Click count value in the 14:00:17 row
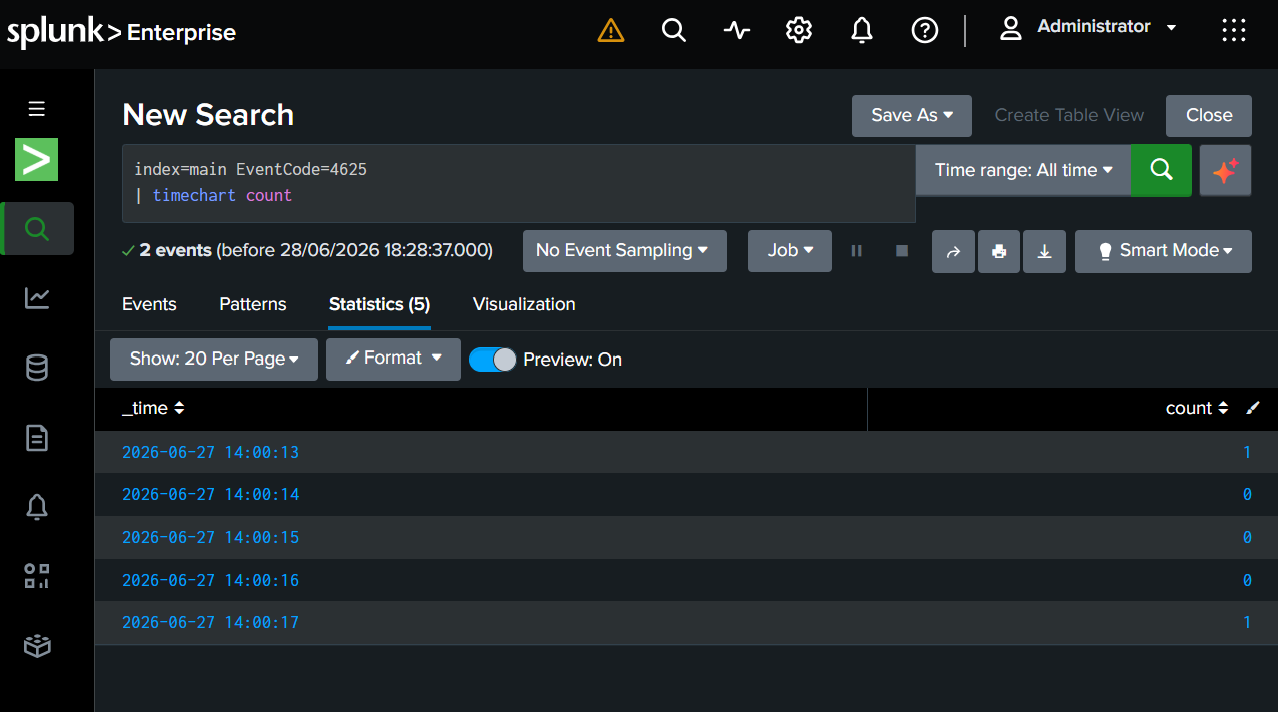The width and height of the screenshot is (1278, 712). (x=1247, y=622)
